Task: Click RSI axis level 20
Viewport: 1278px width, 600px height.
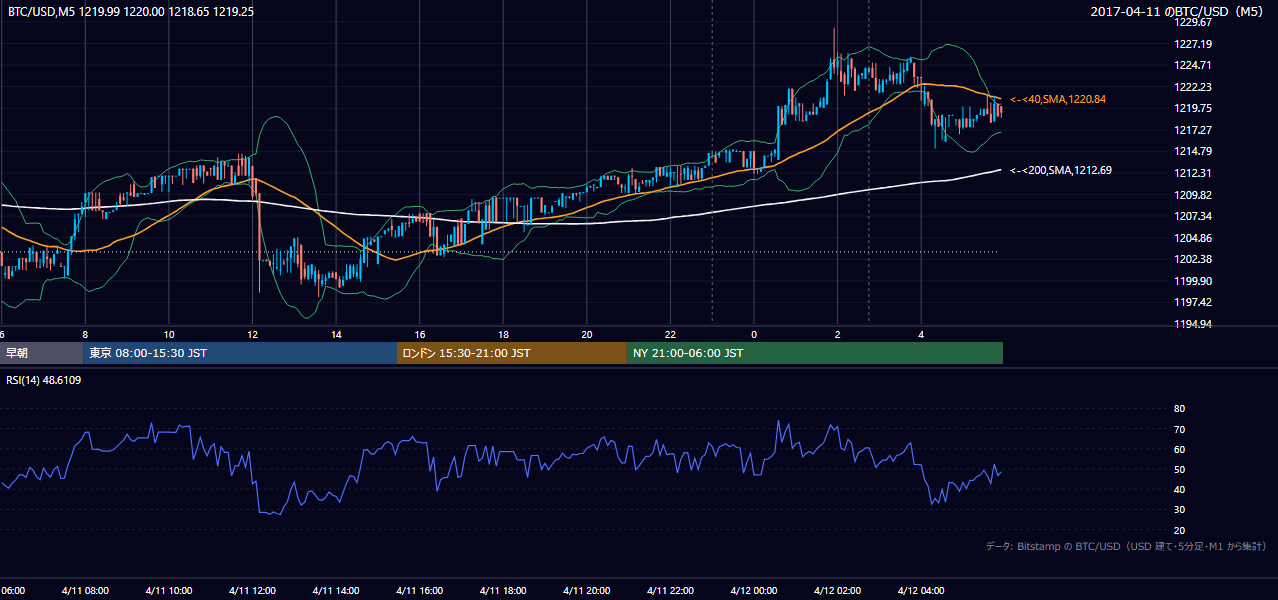Action: coord(1179,530)
